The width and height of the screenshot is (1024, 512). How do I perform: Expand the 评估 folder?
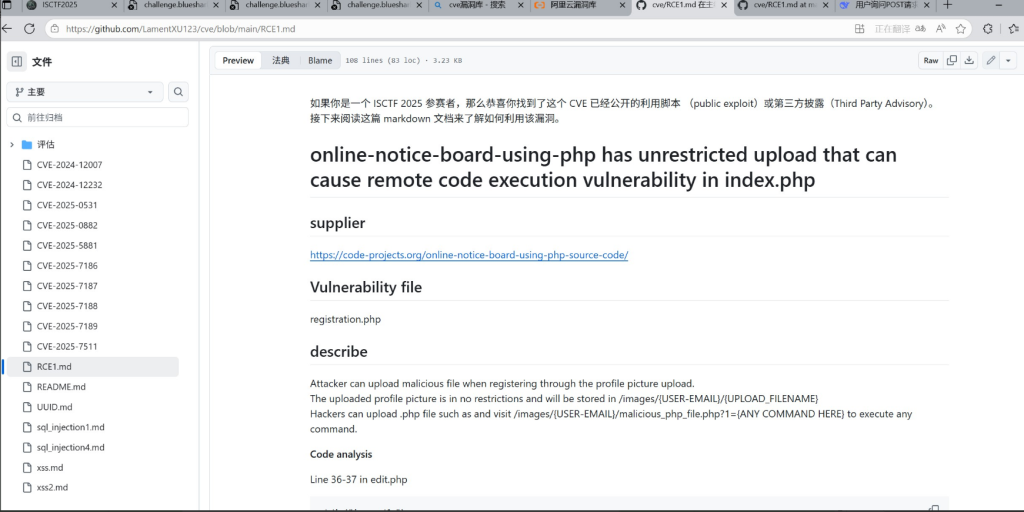12,144
